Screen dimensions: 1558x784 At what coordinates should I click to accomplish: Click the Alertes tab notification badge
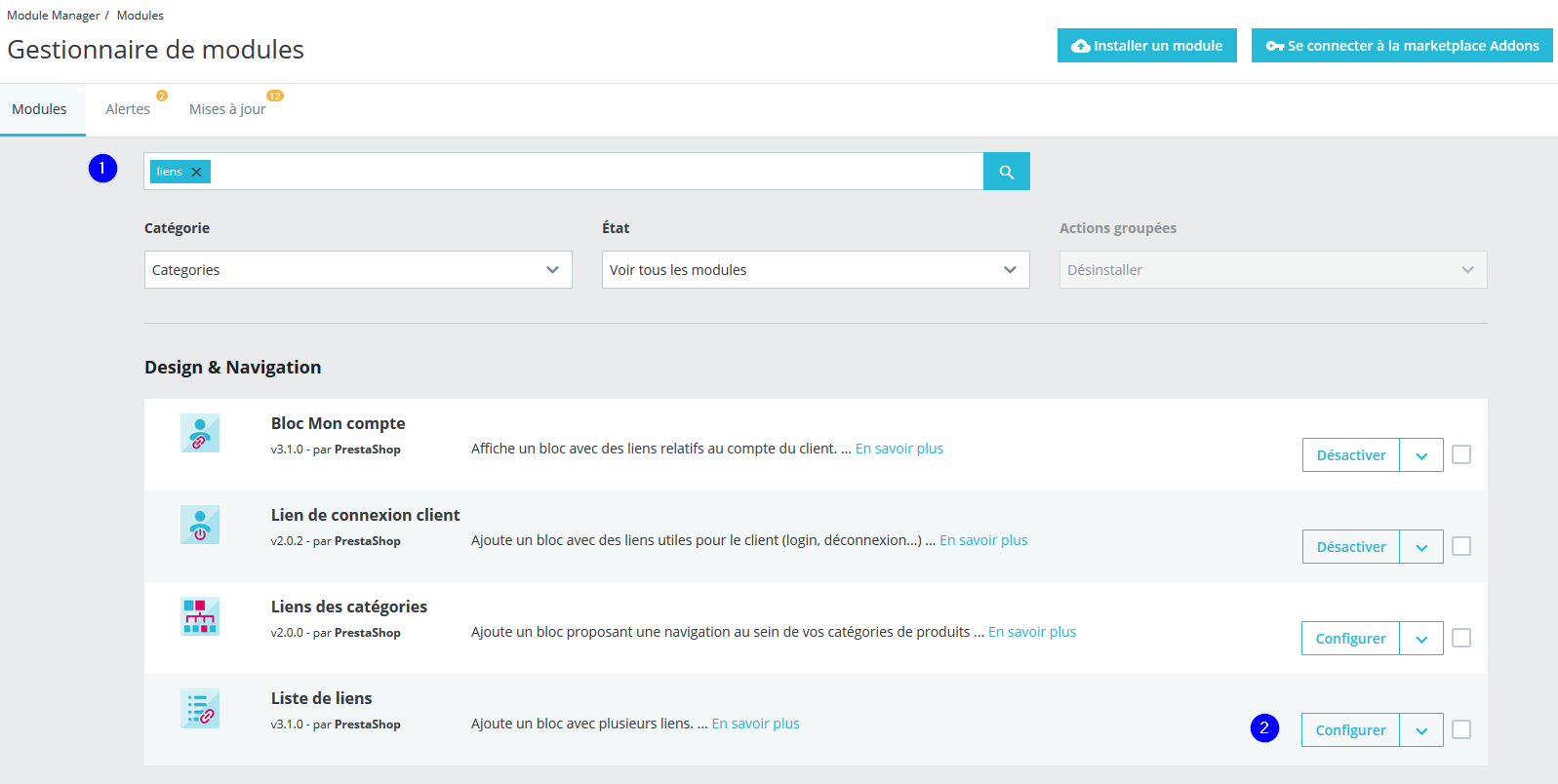click(162, 96)
